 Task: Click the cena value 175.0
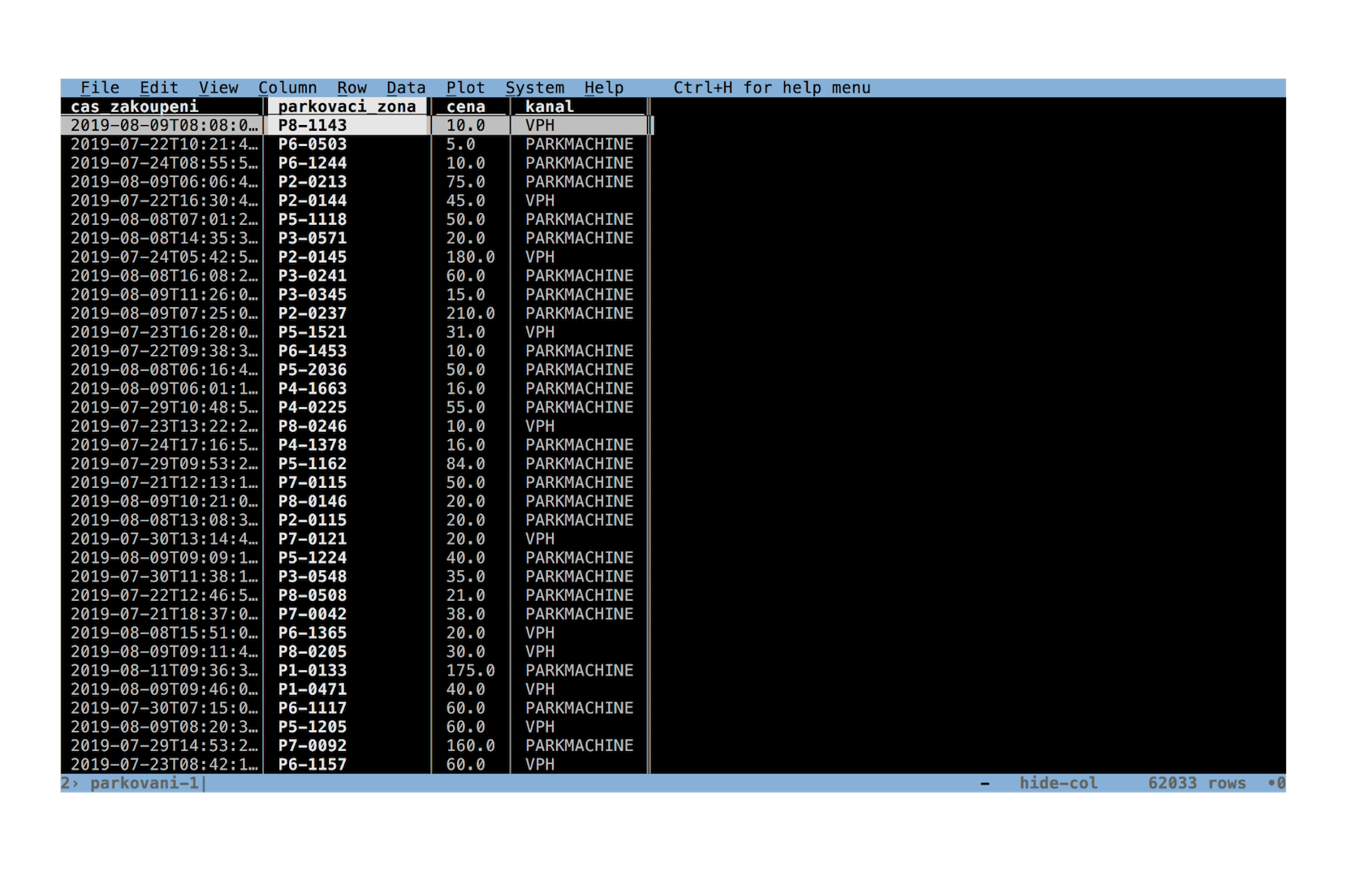click(471, 671)
